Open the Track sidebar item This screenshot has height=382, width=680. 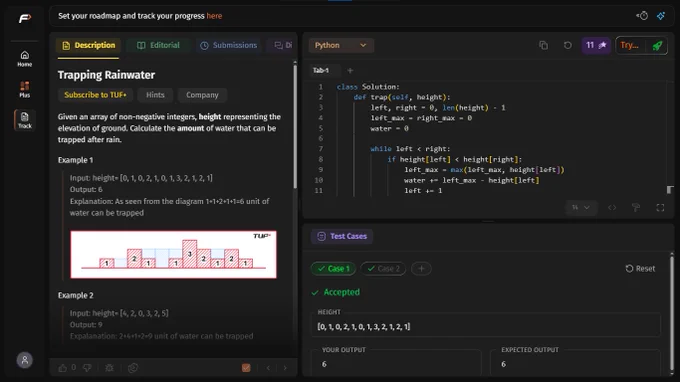25,120
